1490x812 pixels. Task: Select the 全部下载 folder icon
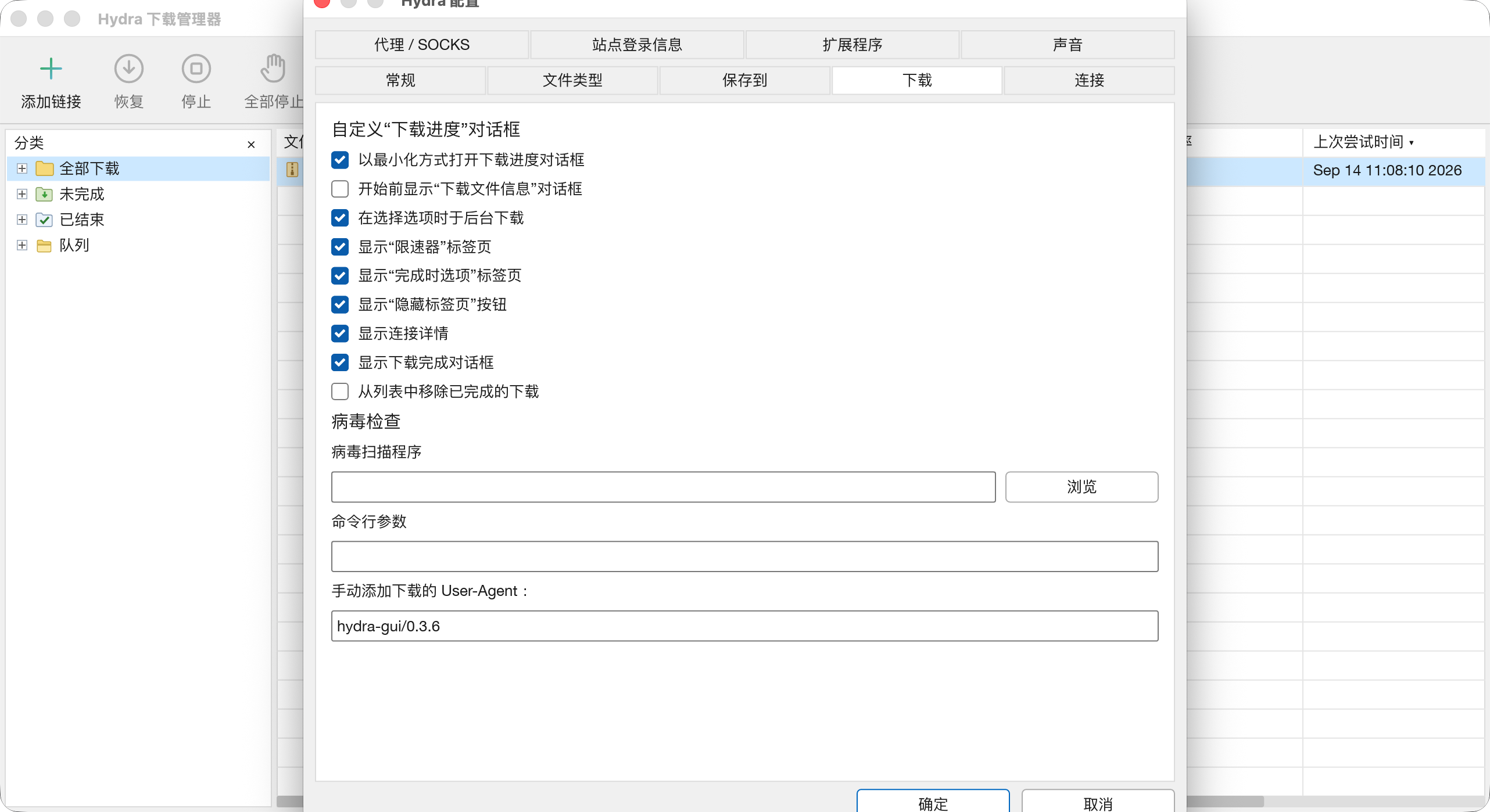pos(45,168)
